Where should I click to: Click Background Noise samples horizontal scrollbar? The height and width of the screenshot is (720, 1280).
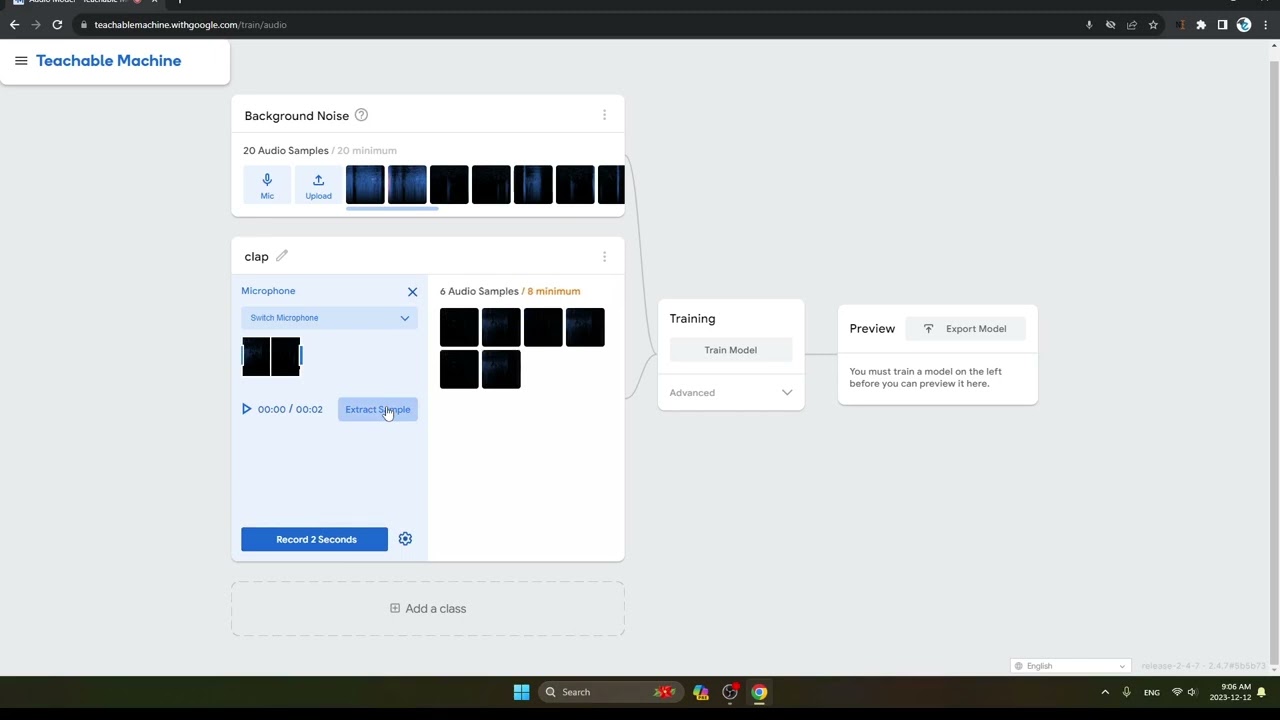point(392,209)
